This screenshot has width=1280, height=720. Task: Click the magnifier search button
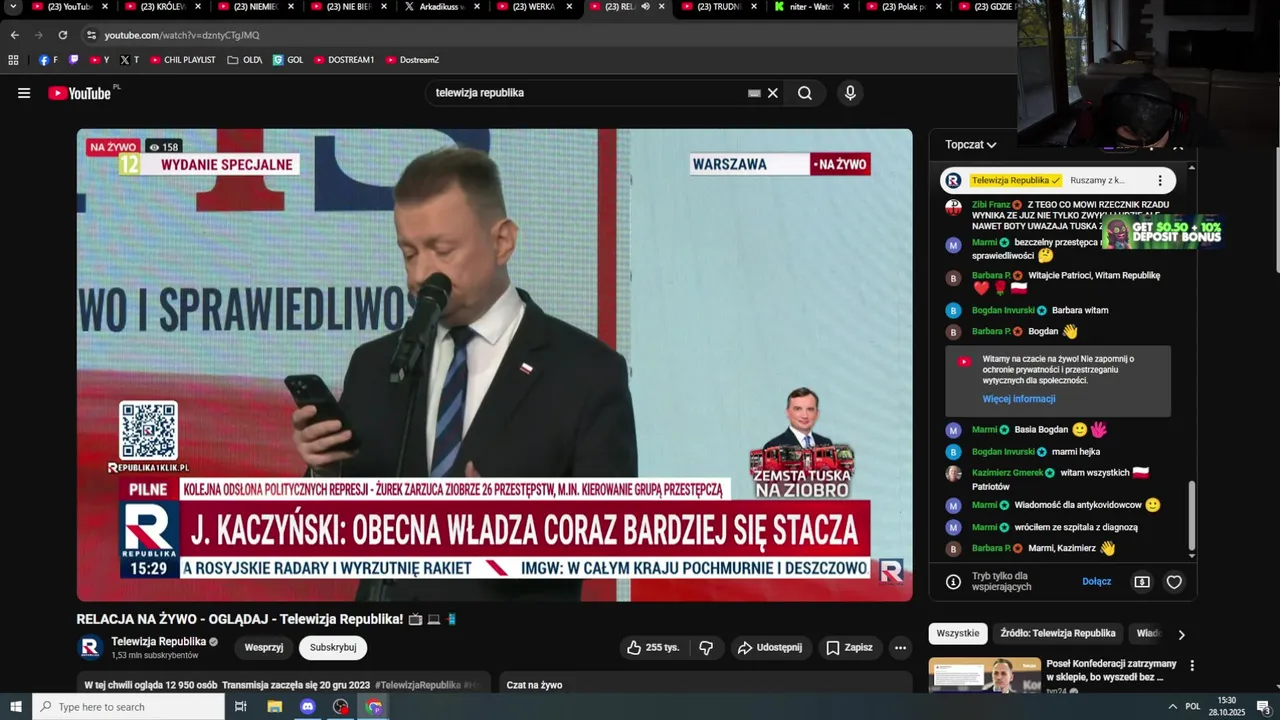coord(805,93)
